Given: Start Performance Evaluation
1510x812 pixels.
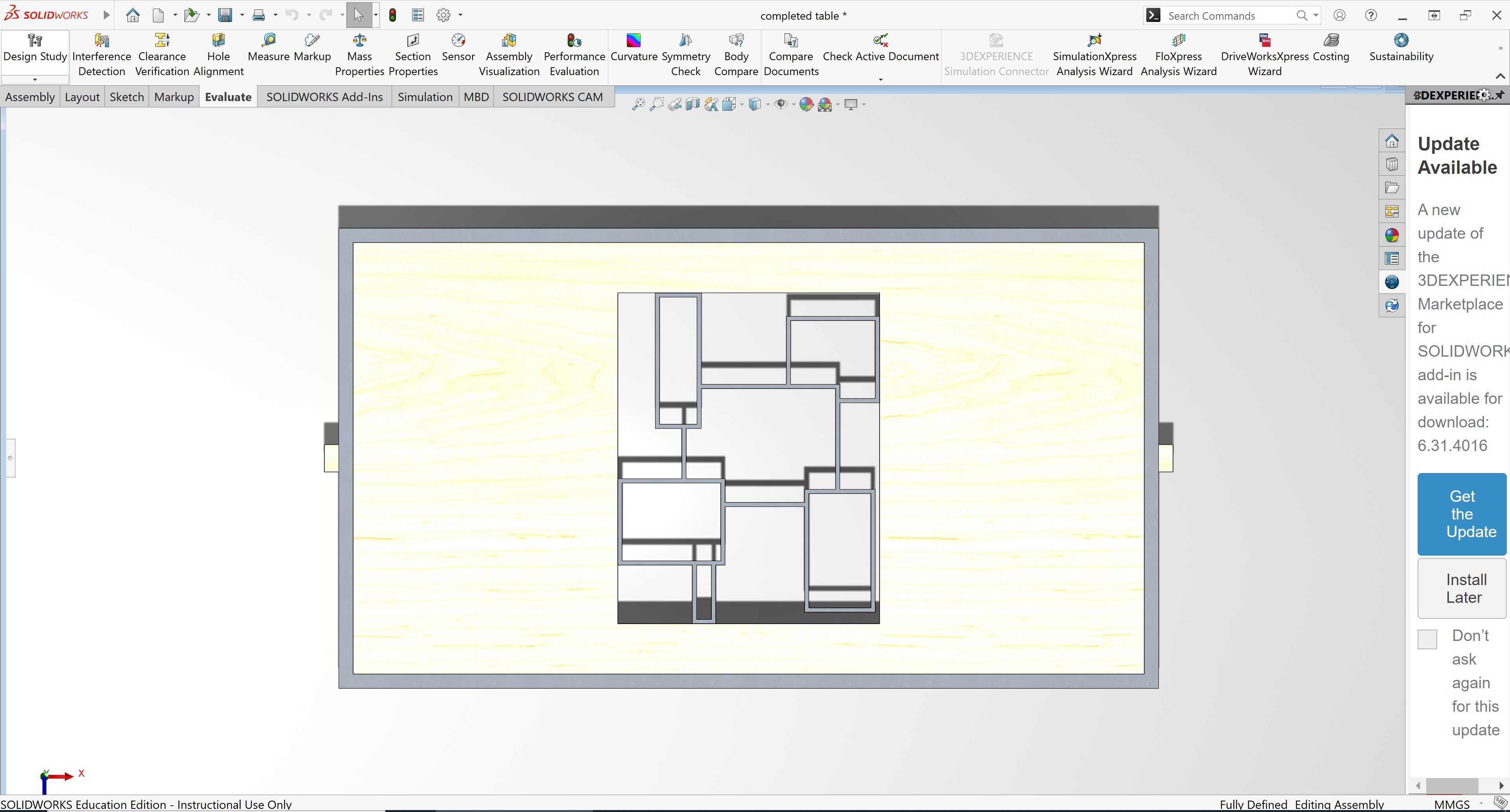Looking at the screenshot, I should (x=574, y=56).
